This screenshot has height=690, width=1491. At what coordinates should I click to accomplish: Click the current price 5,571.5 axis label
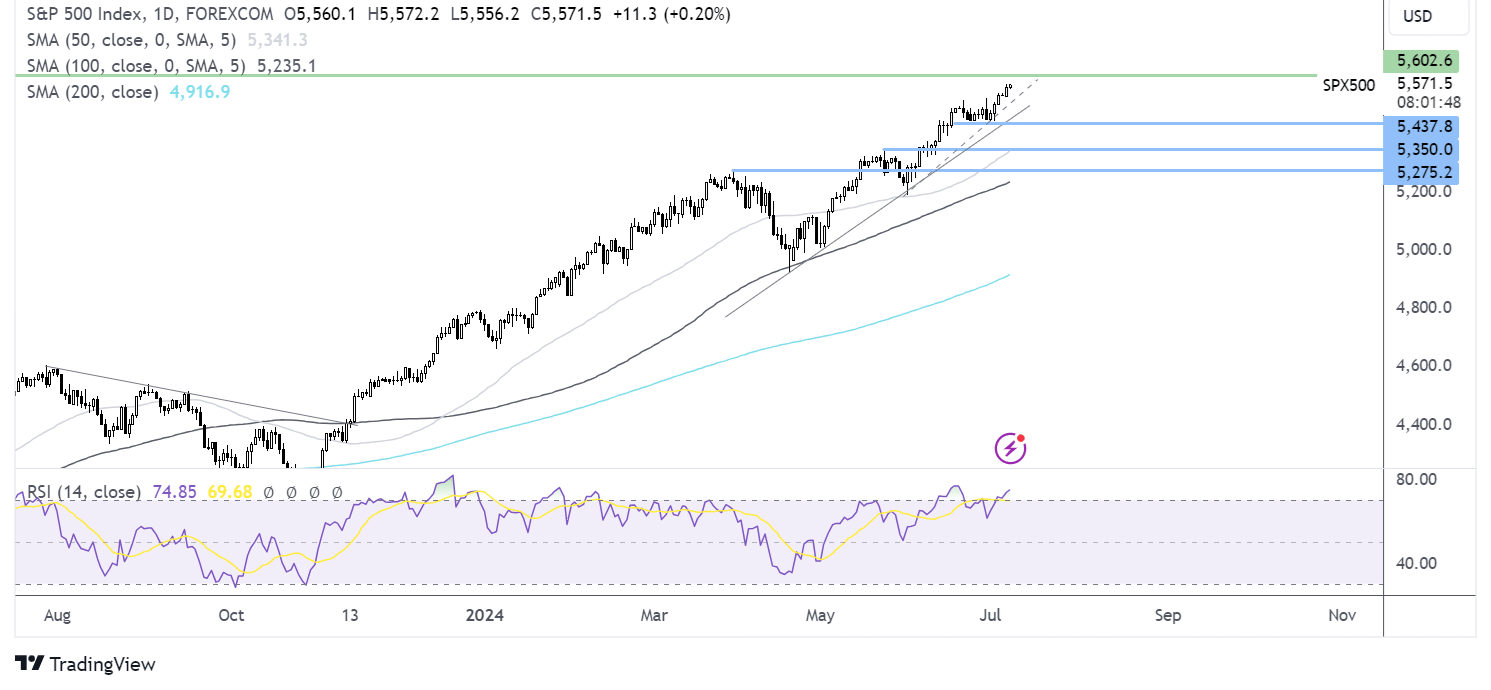click(1425, 84)
